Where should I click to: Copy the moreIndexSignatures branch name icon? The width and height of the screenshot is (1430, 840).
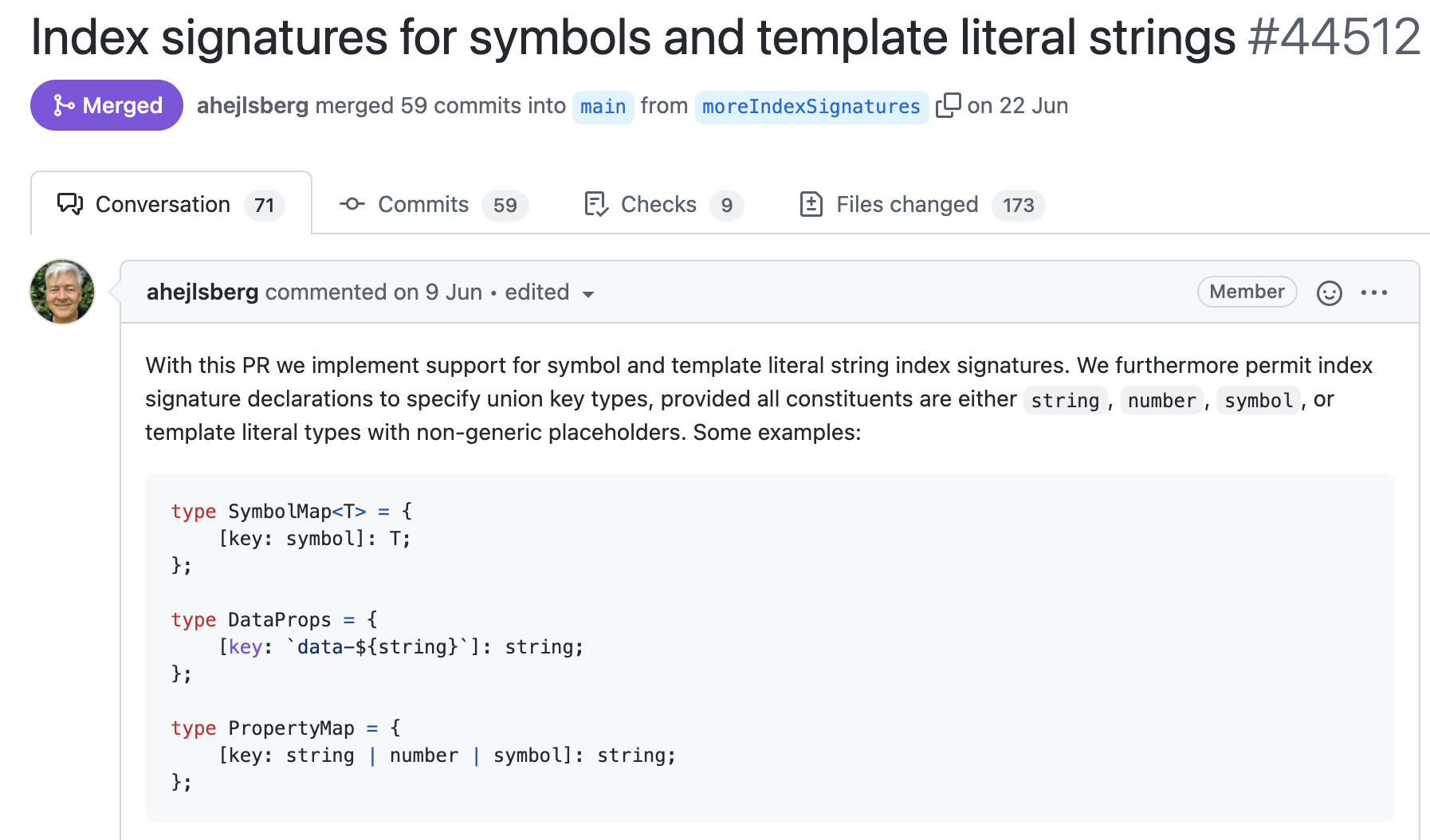[948, 105]
